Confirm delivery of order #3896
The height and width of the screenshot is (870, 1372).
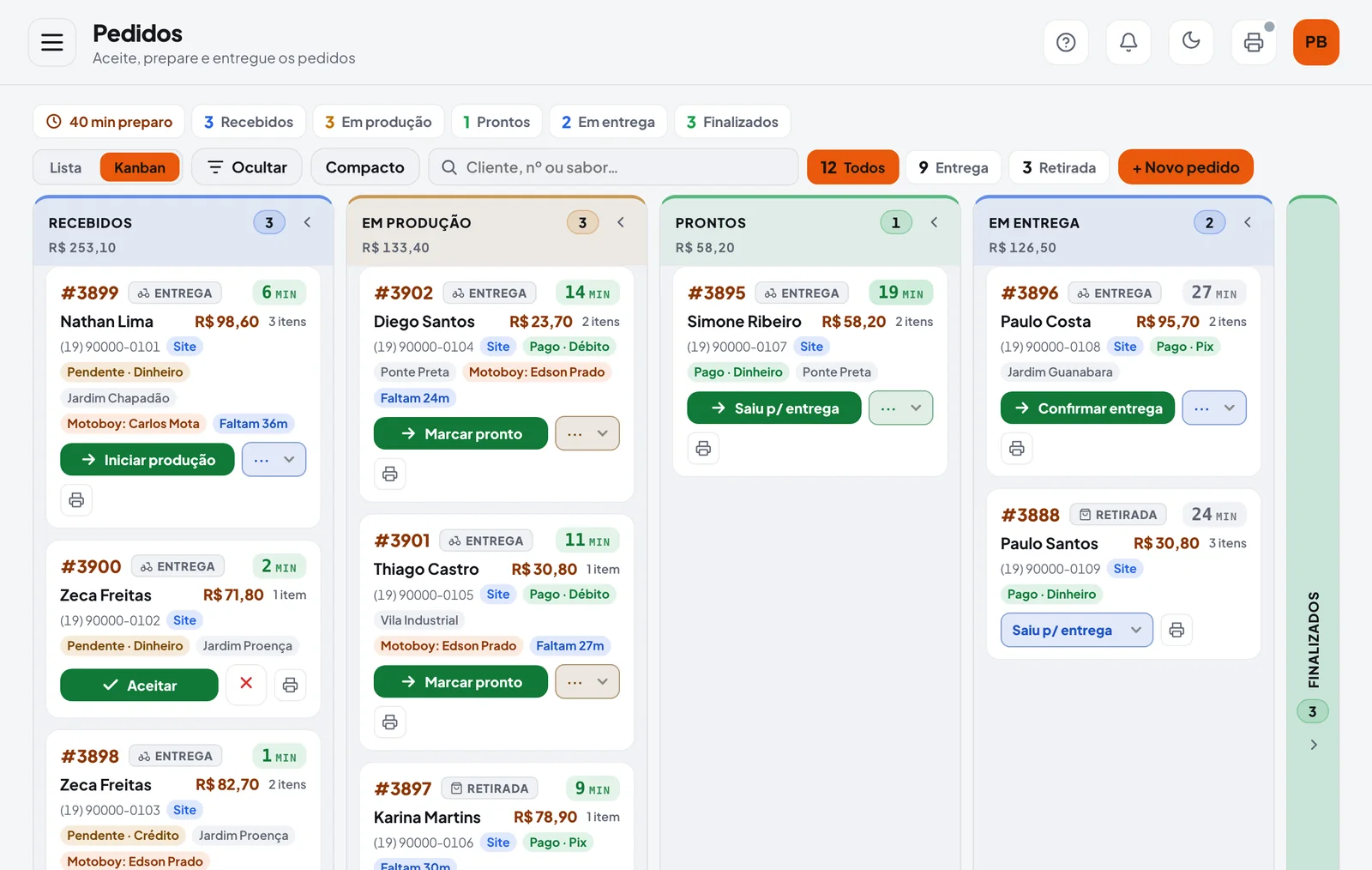1087,408
